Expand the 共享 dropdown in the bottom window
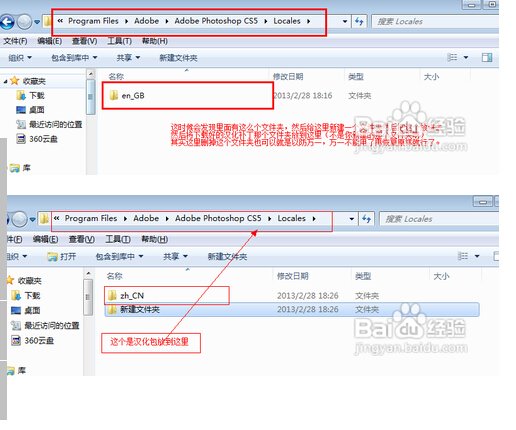Image resolution: width=516 pixels, height=430 pixels. click(175, 256)
